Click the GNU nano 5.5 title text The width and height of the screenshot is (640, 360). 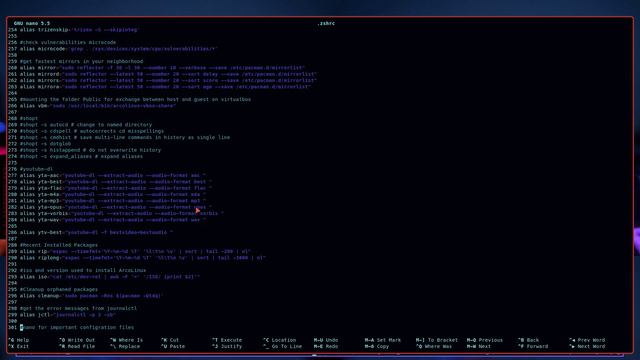[x=32, y=24]
